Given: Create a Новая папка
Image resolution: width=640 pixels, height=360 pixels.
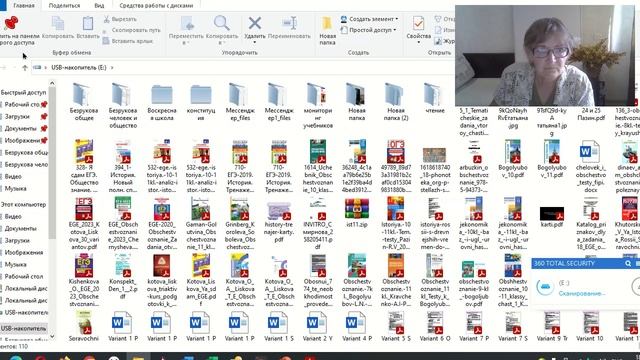Looking at the screenshot, I should [327, 30].
